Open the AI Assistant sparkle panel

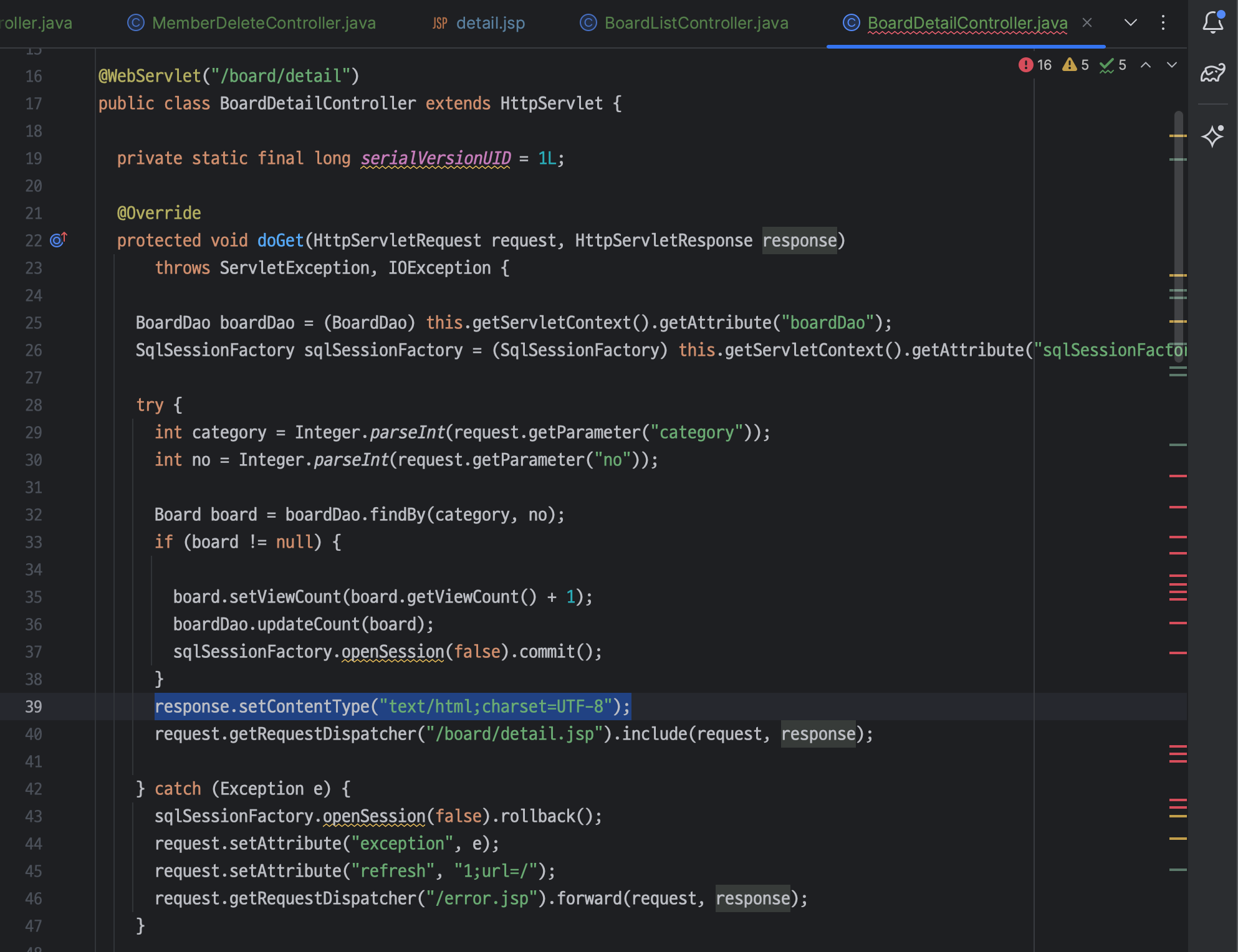pyautogui.click(x=1213, y=136)
